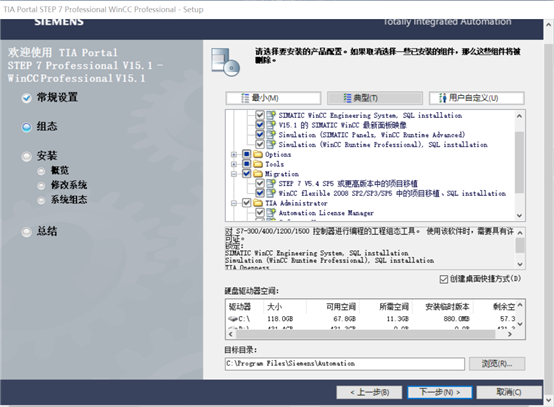Toggle the STEP 7 V5.4 SP5 migration checkbox

(x=260, y=183)
